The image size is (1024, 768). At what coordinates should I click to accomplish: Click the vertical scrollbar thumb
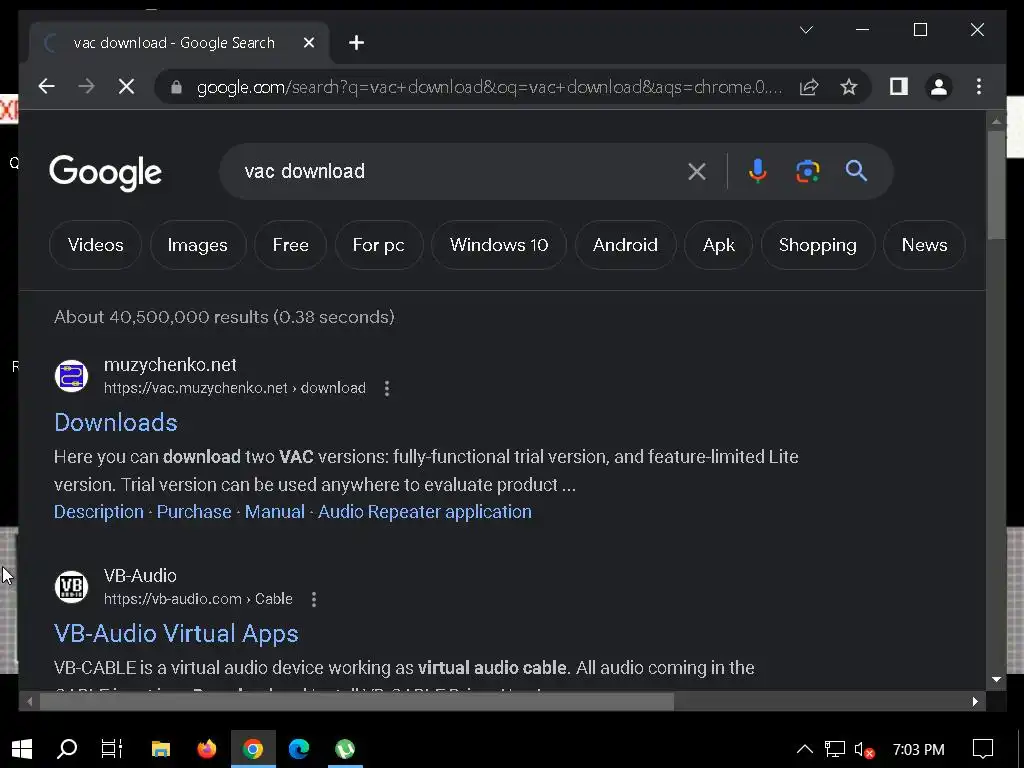(x=996, y=185)
